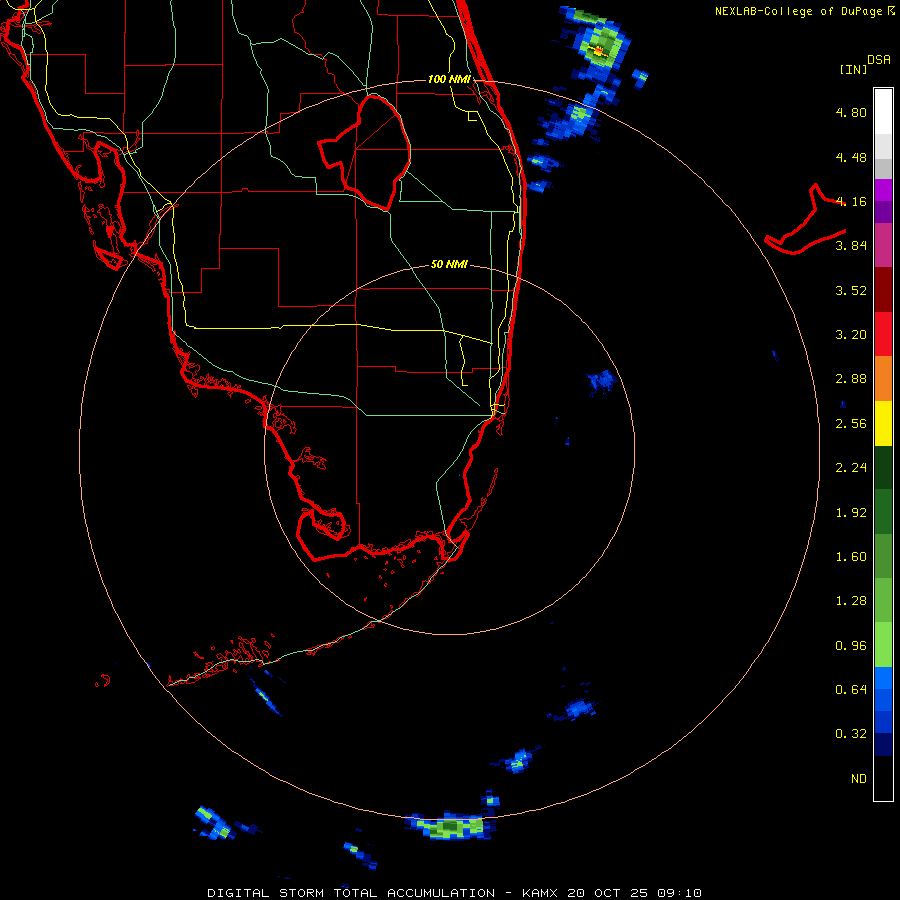Click the 0.96 legend value
The width and height of the screenshot is (900, 900).
pyautogui.click(x=851, y=646)
